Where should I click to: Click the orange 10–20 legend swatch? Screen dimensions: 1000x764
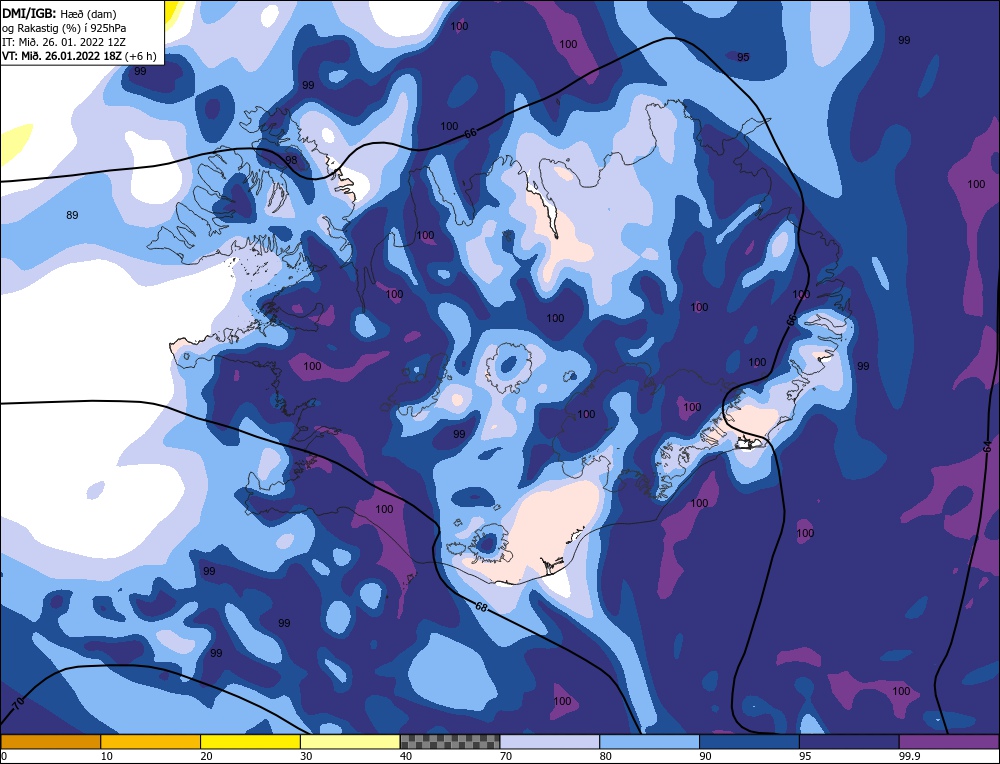click(x=151, y=741)
